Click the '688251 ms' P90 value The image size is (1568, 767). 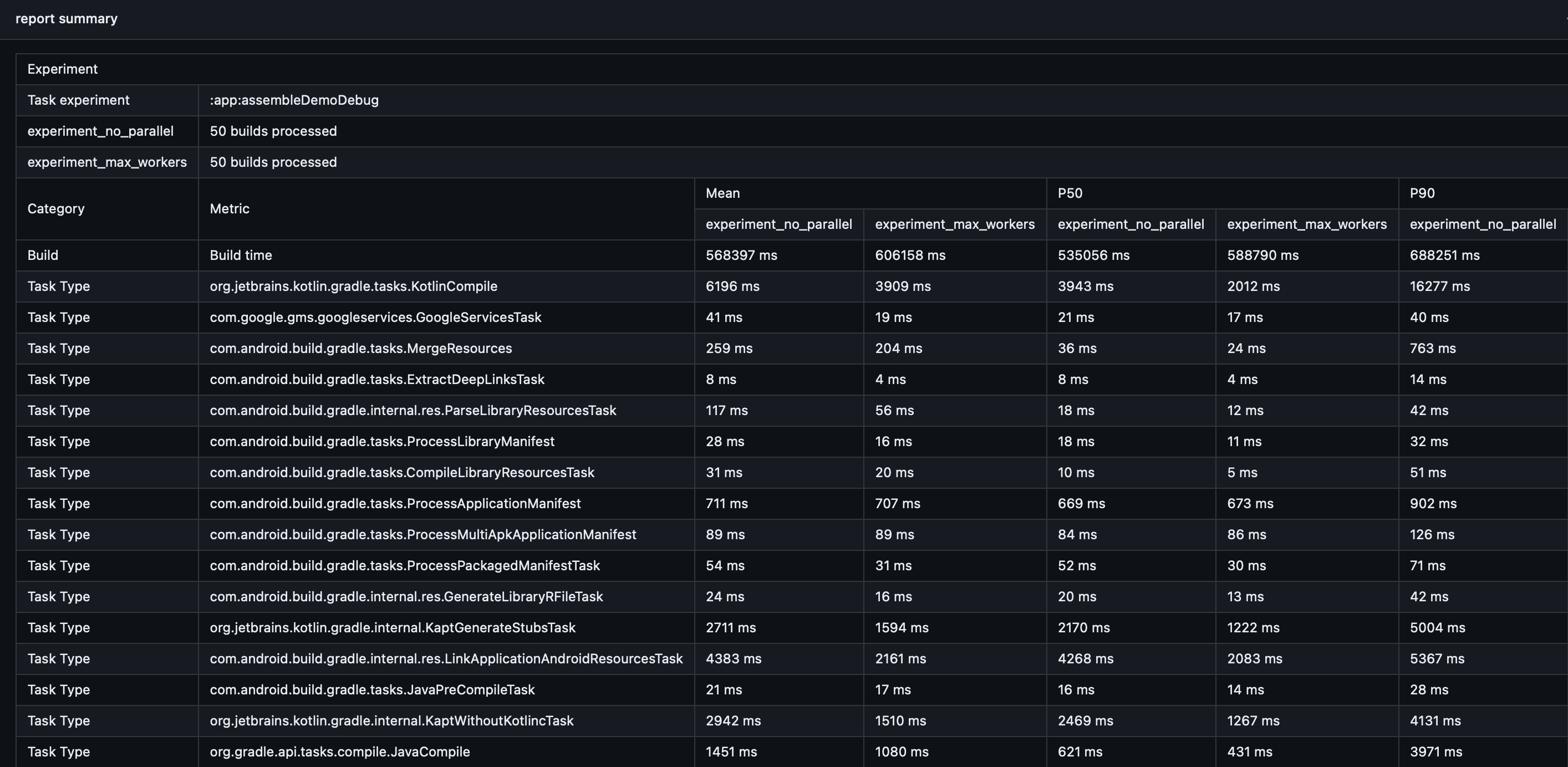[1444, 255]
